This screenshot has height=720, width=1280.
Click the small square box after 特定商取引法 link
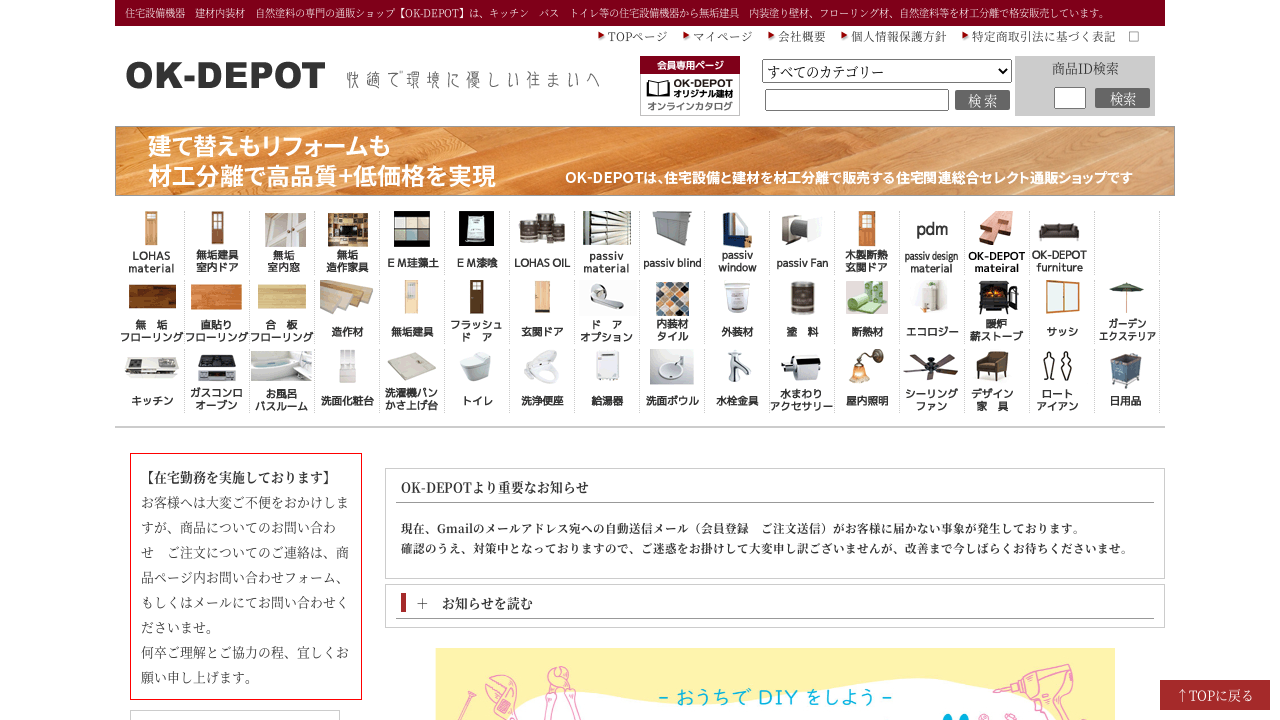(x=1134, y=36)
